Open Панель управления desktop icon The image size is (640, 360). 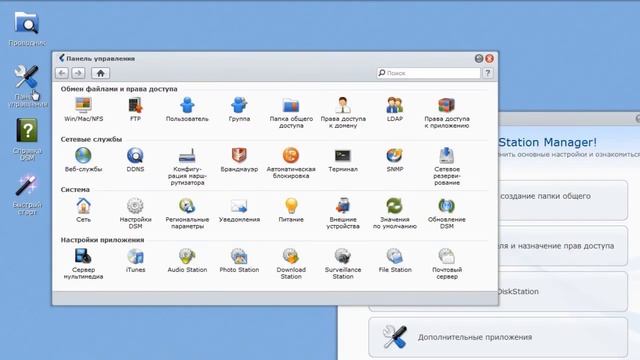click(27, 86)
